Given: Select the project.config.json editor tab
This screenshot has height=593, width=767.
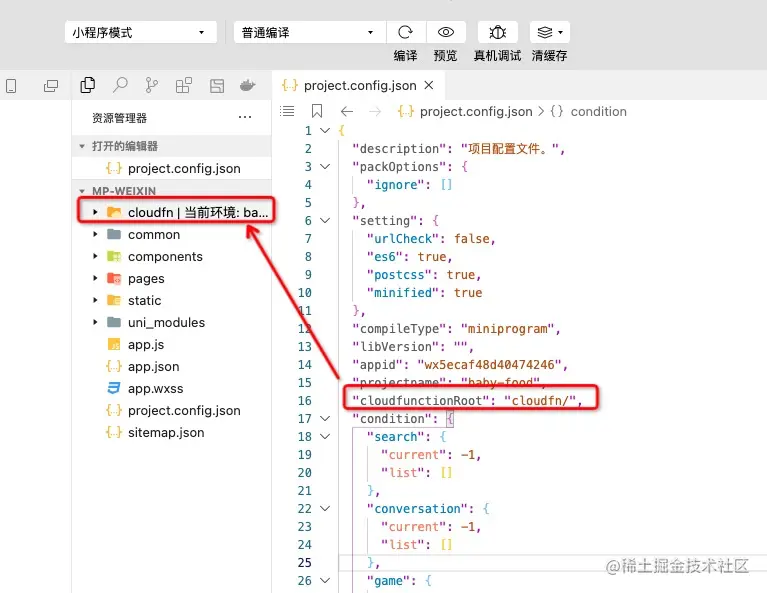Looking at the screenshot, I should point(358,86).
